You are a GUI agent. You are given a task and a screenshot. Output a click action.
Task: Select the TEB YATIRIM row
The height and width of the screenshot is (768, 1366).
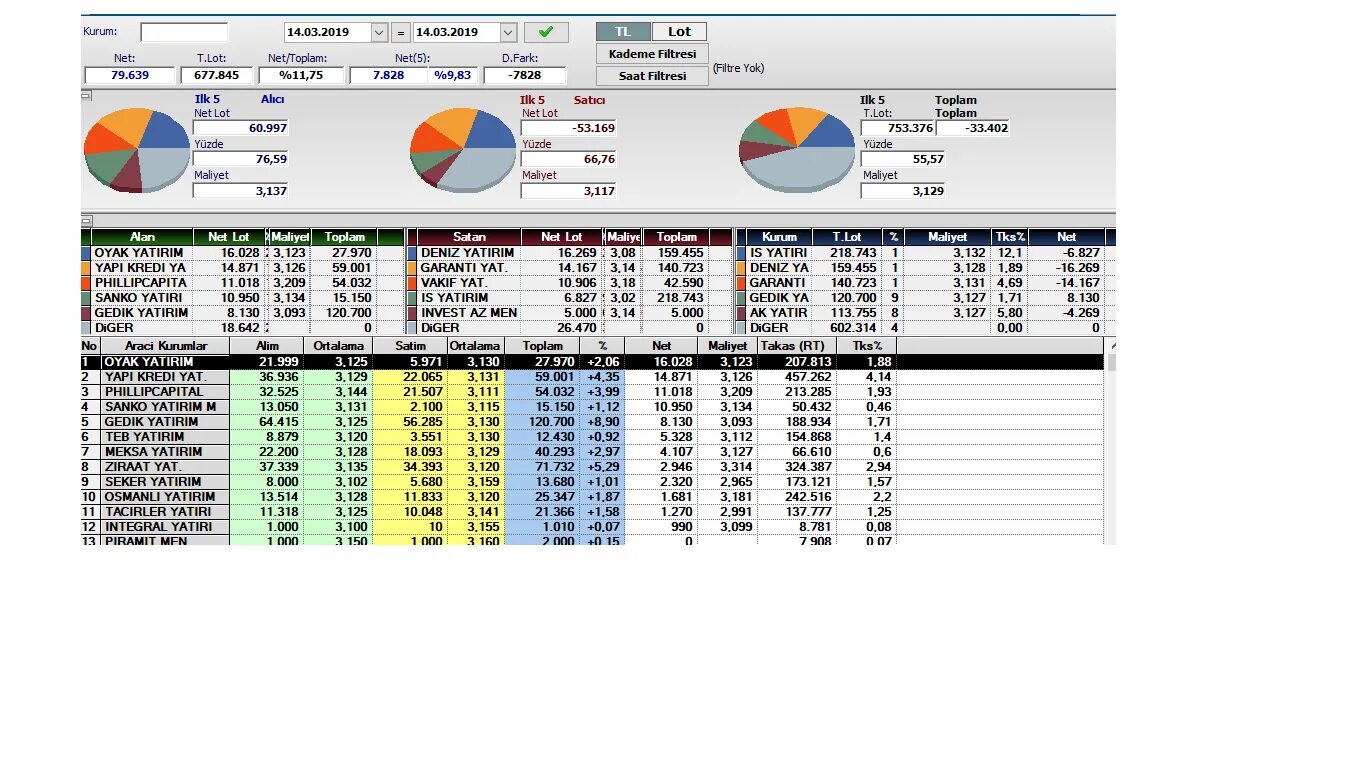click(x=593, y=436)
